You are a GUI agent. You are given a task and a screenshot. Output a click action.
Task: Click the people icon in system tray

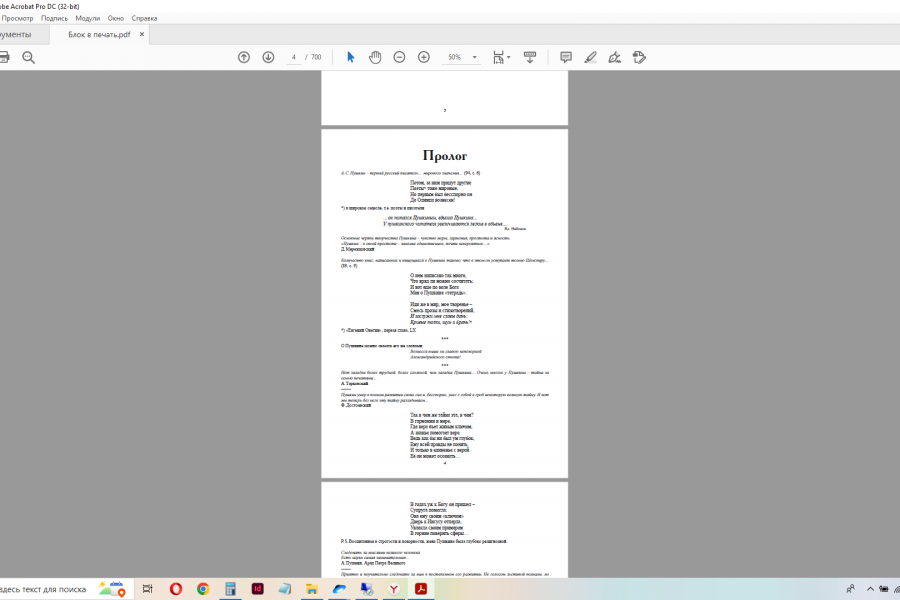click(x=851, y=589)
